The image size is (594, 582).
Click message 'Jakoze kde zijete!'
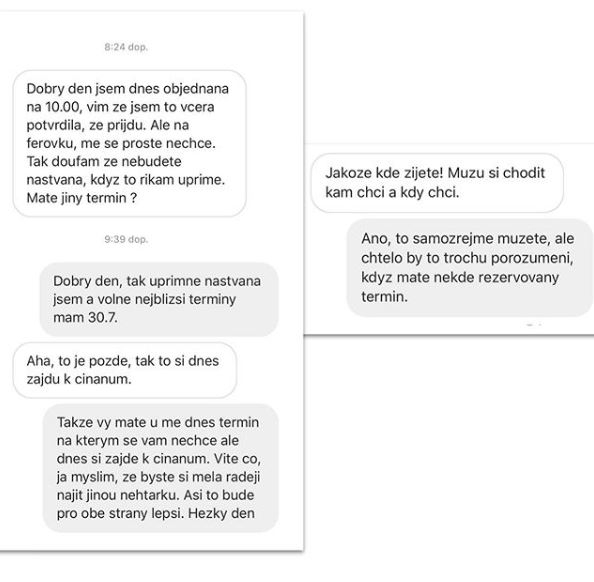pyautogui.click(x=437, y=183)
